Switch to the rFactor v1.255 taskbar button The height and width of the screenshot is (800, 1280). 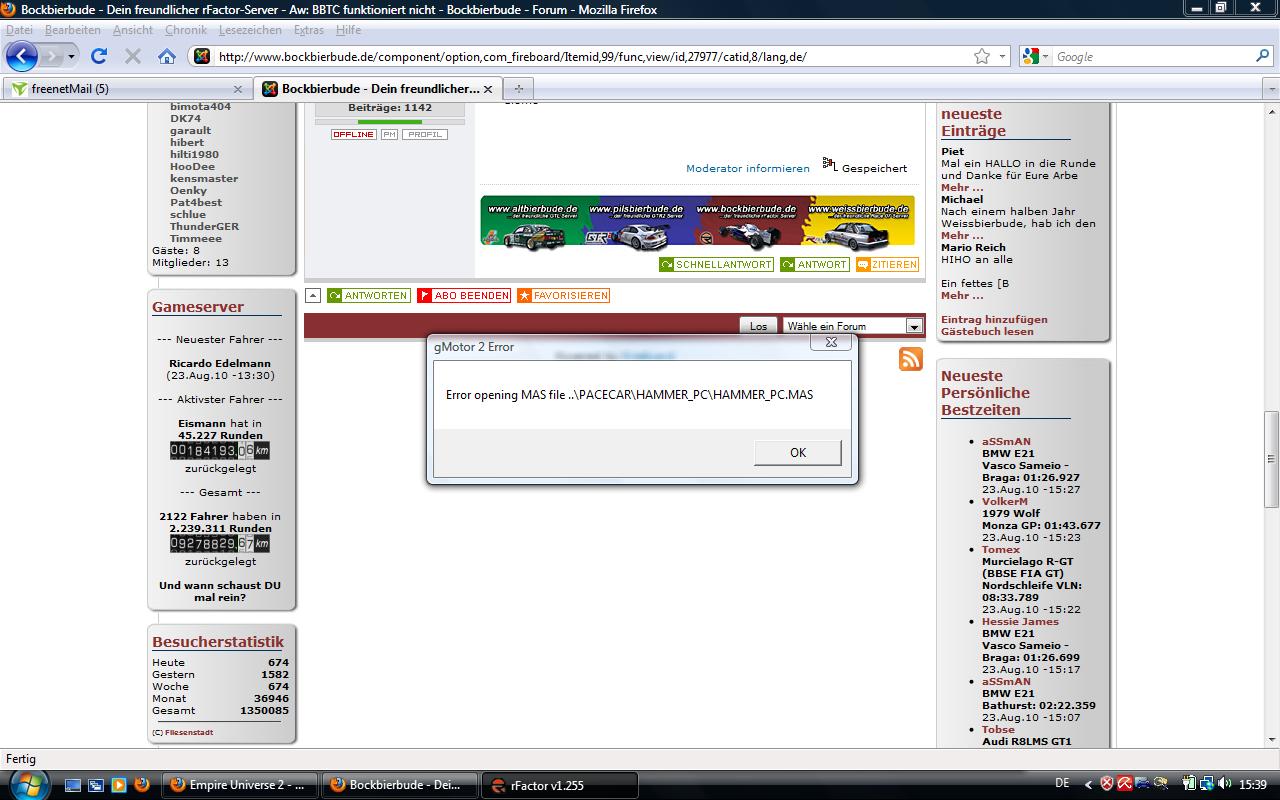pyautogui.click(x=561, y=785)
